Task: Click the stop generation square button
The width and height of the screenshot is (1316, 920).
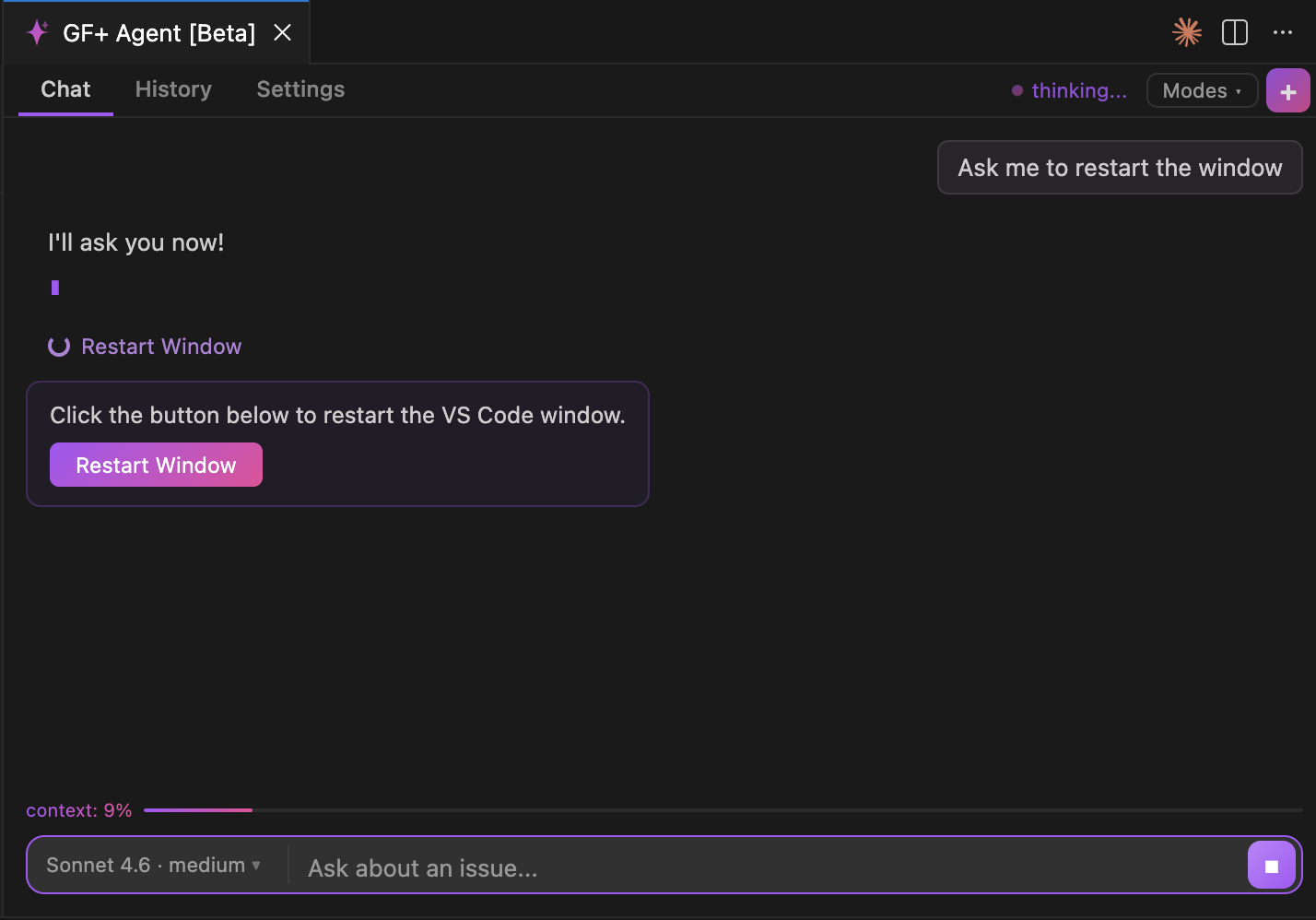Action: pos(1272,865)
